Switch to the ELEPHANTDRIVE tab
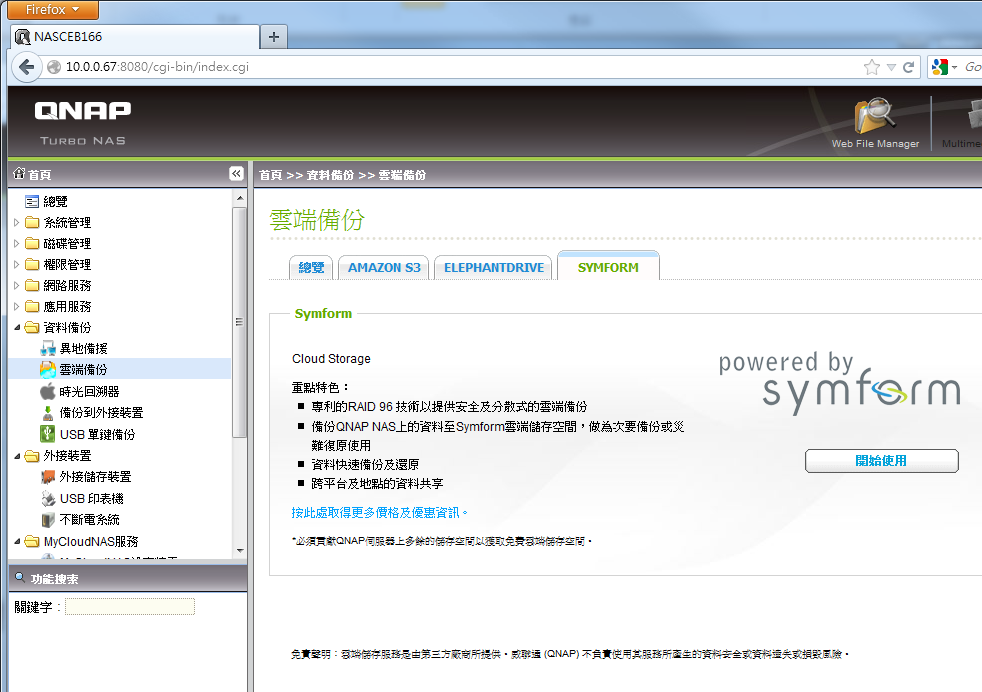 [494, 267]
